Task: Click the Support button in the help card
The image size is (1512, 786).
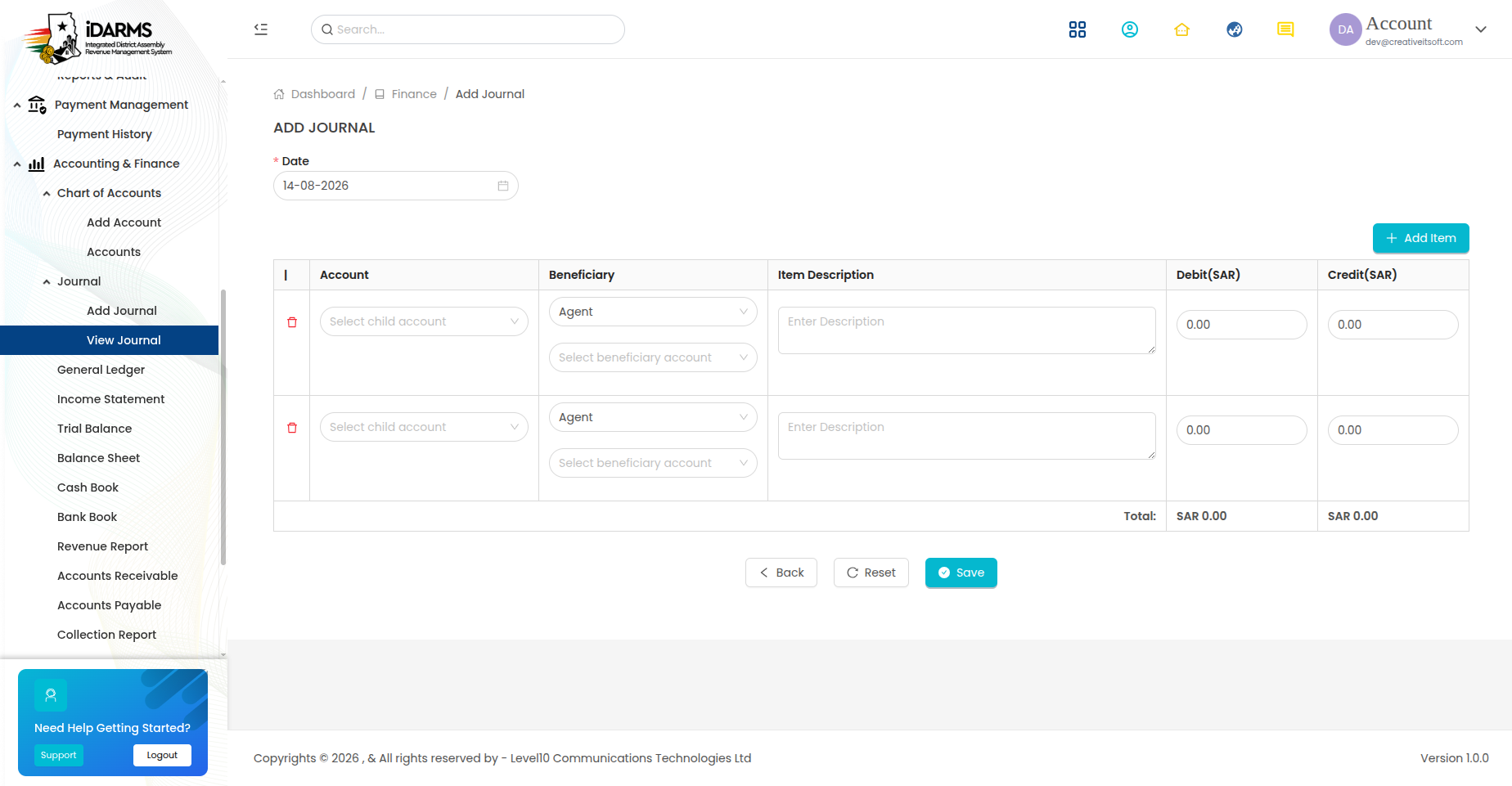Action: point(59,755)
